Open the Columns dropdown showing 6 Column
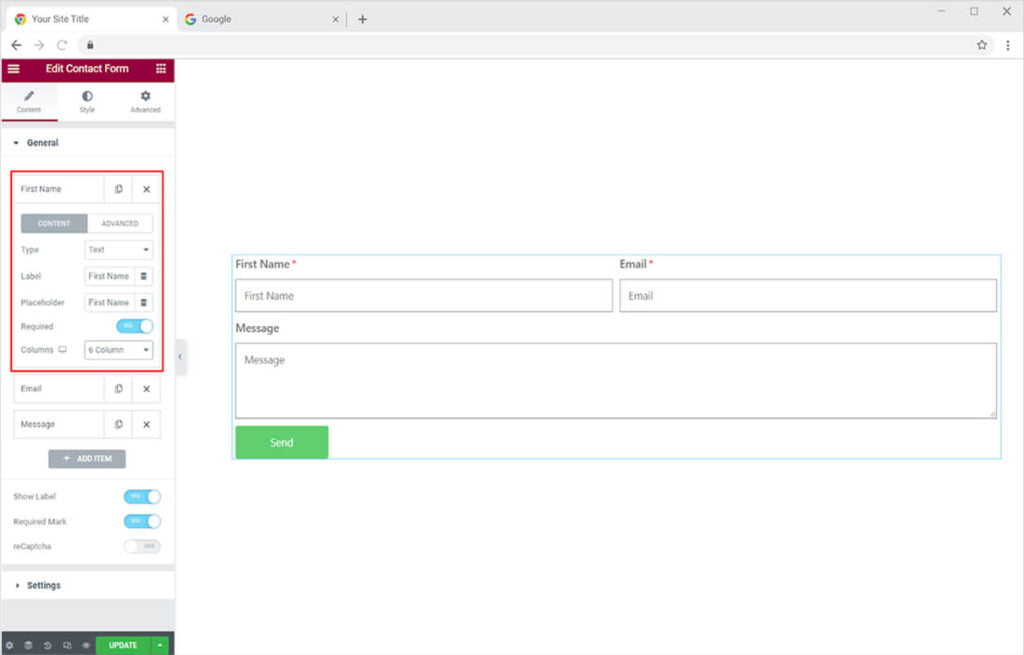This screenshot has height=655, width=1024. tap(118, 350)
